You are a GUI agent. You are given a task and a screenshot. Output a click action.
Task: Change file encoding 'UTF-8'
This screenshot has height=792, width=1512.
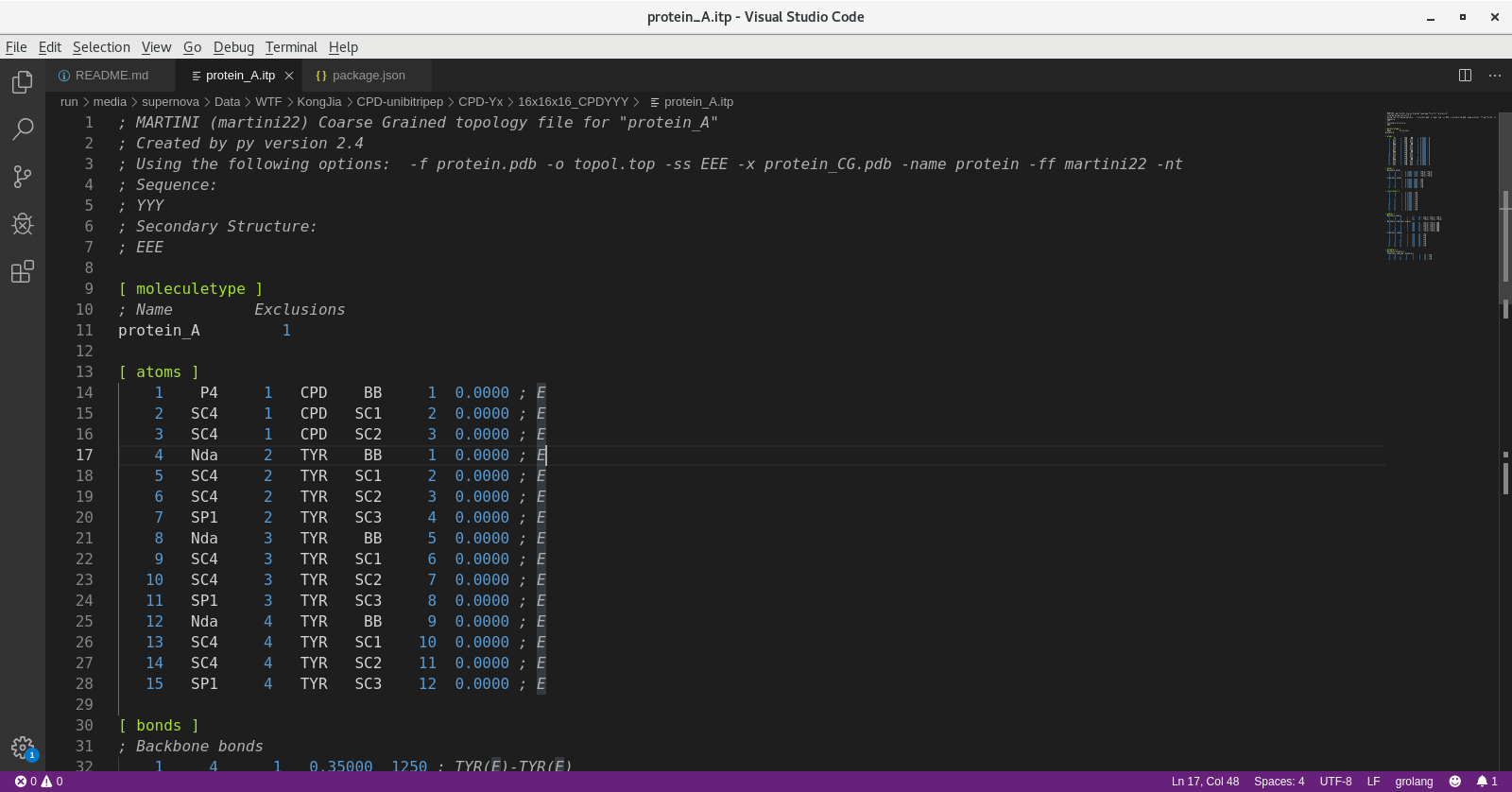[1335, 782]
